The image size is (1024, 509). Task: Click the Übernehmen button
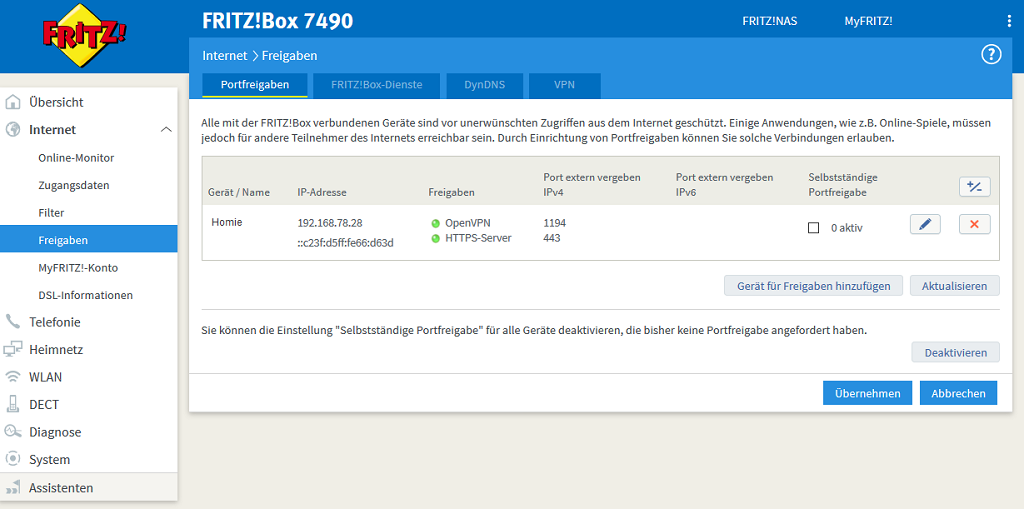[x=867, y=393]
